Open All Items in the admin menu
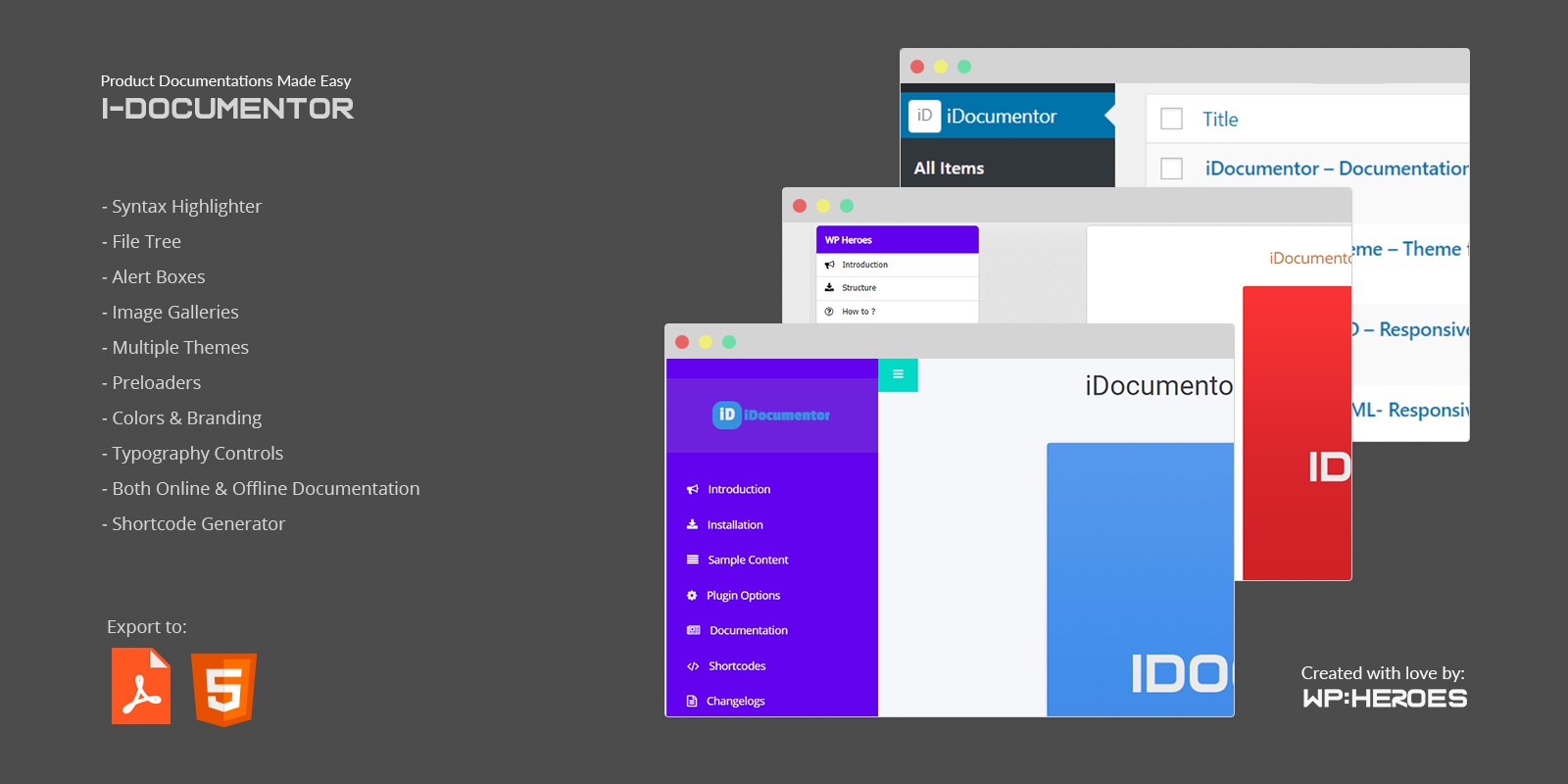The height and width of the screenshot is (784, 1568). tap(949, 168)
